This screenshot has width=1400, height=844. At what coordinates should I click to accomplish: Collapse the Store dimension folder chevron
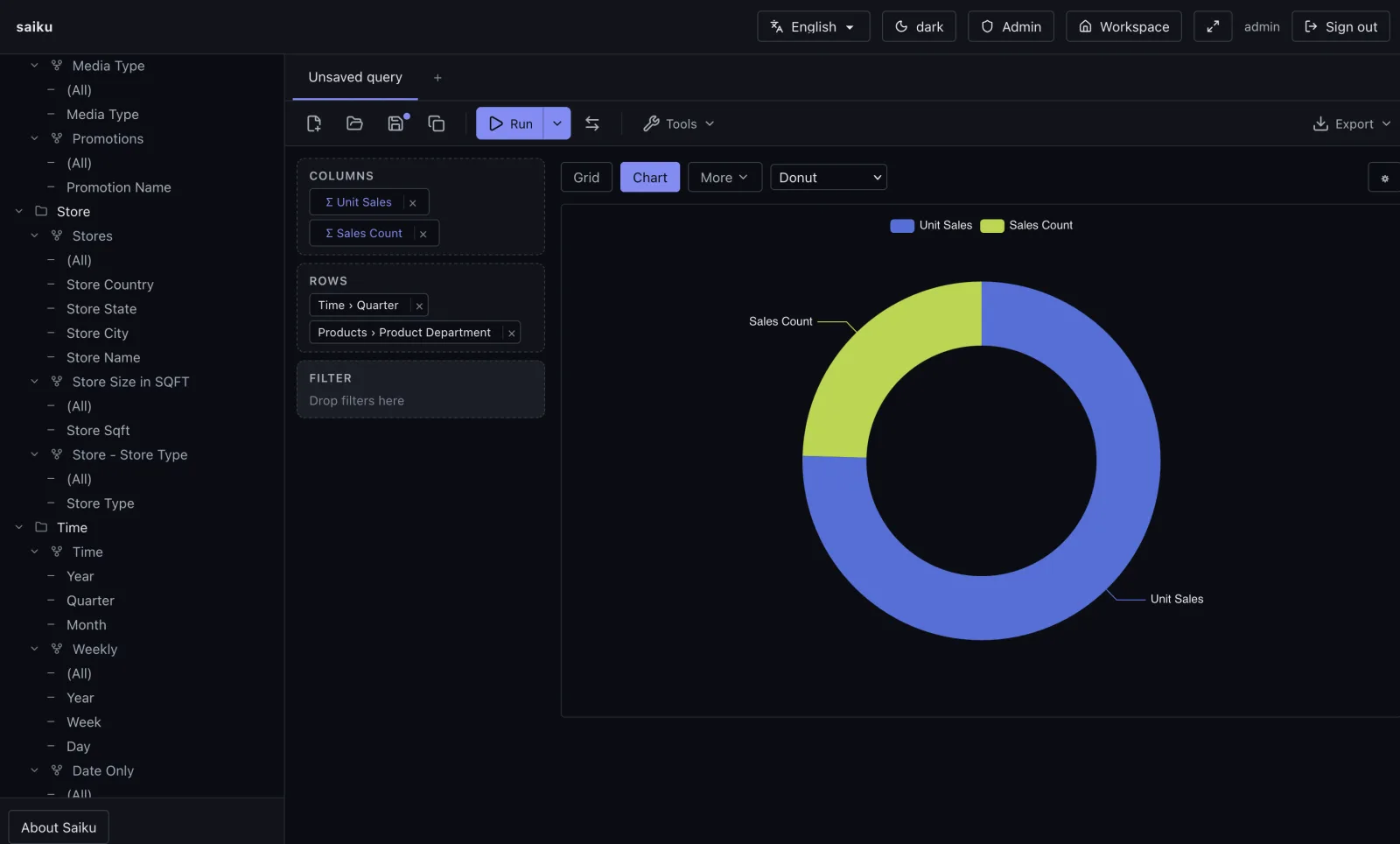click(19, 211)
